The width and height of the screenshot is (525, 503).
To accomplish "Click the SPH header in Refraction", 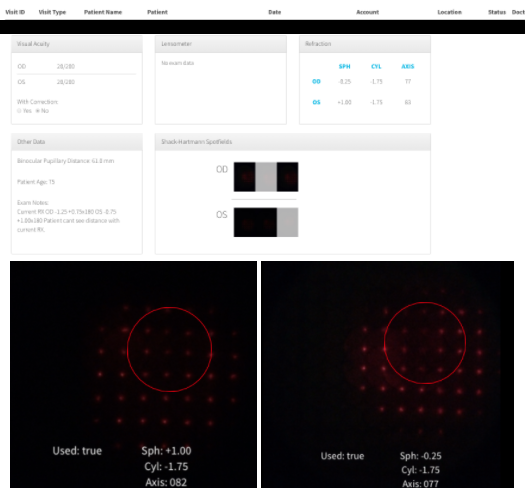I will point(345,66).
